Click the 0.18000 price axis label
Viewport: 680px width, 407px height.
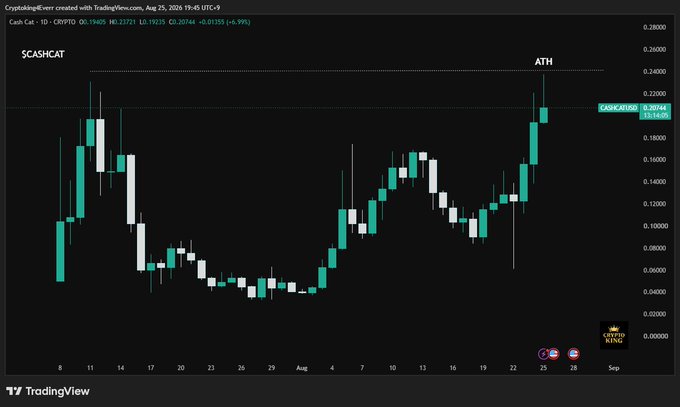click(654, 138)
